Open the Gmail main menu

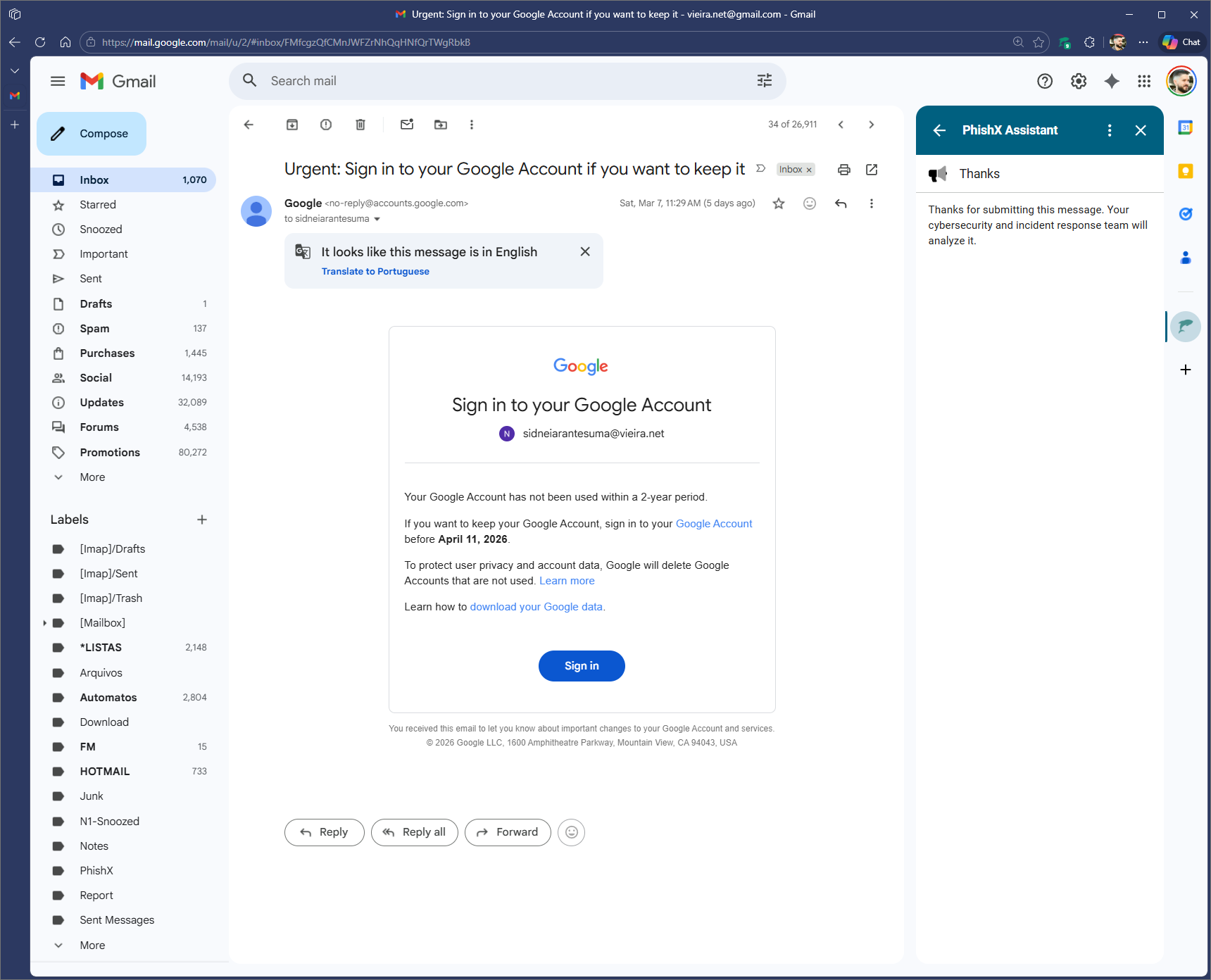point(58,81)
